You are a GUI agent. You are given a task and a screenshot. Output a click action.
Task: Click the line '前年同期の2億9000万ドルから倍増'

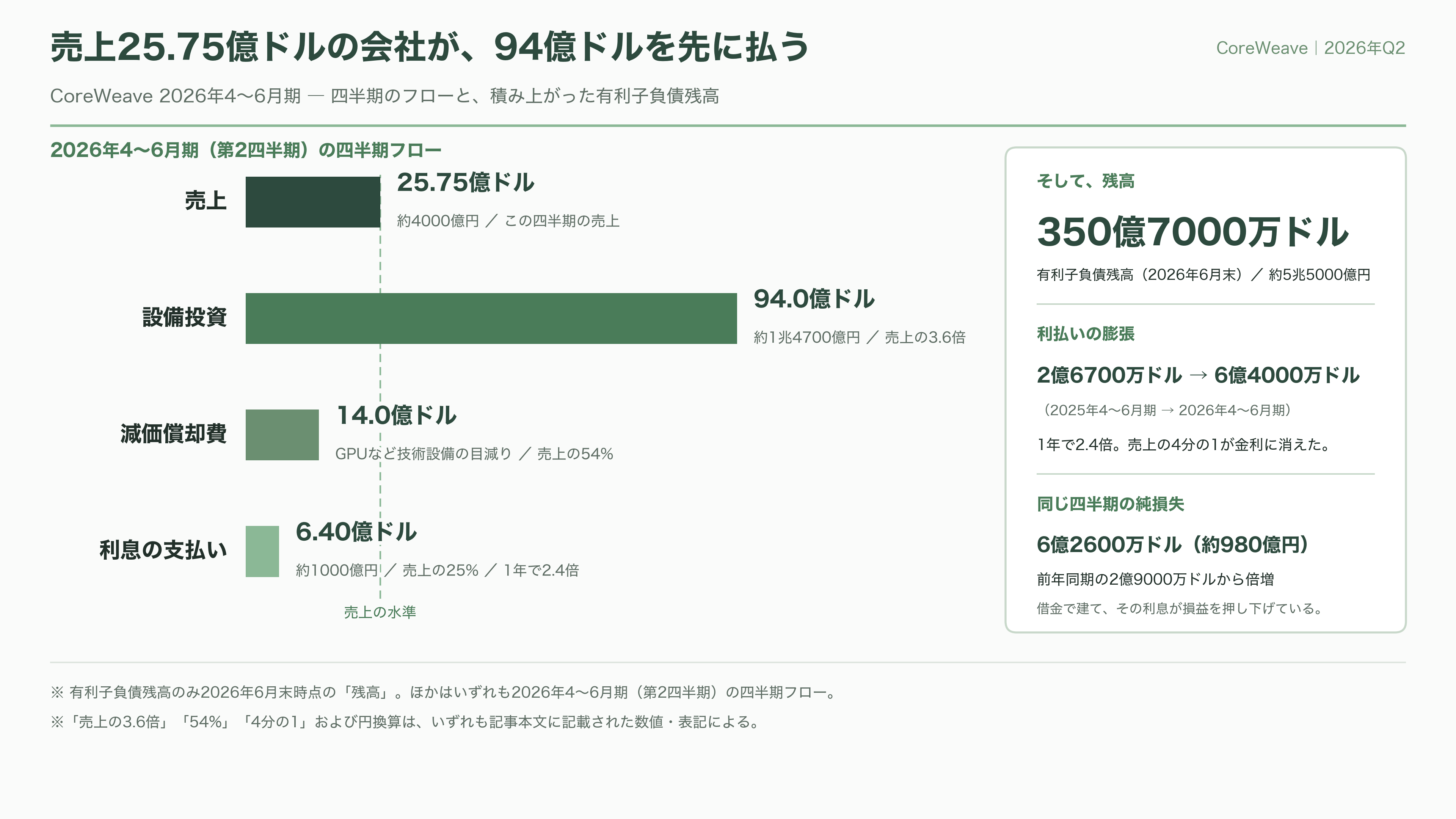[1155, 579]
